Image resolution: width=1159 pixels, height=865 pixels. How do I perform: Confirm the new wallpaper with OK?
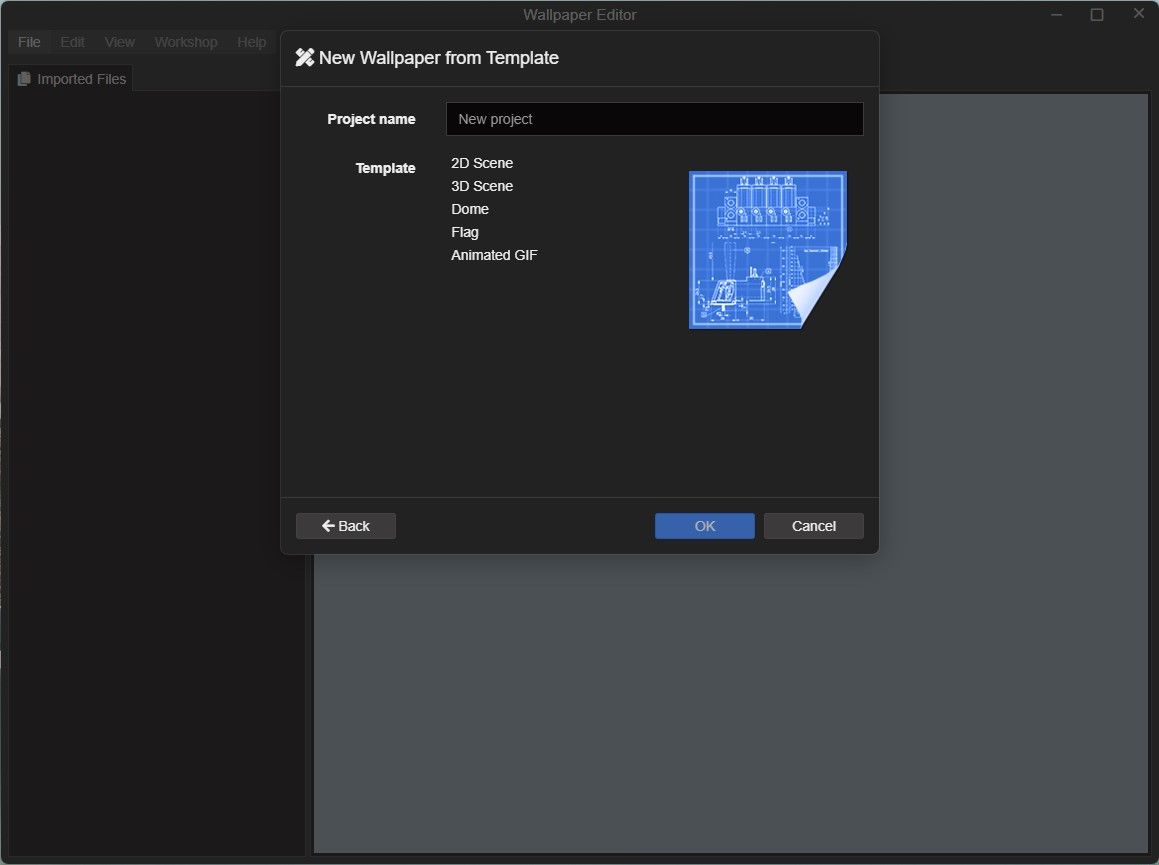[704, 525]
